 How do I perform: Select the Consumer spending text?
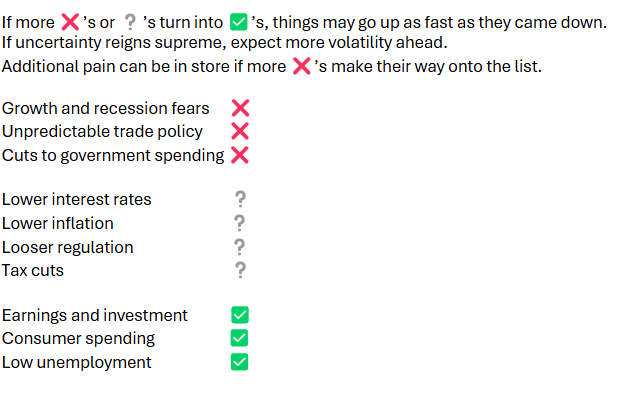pos(78,339)
